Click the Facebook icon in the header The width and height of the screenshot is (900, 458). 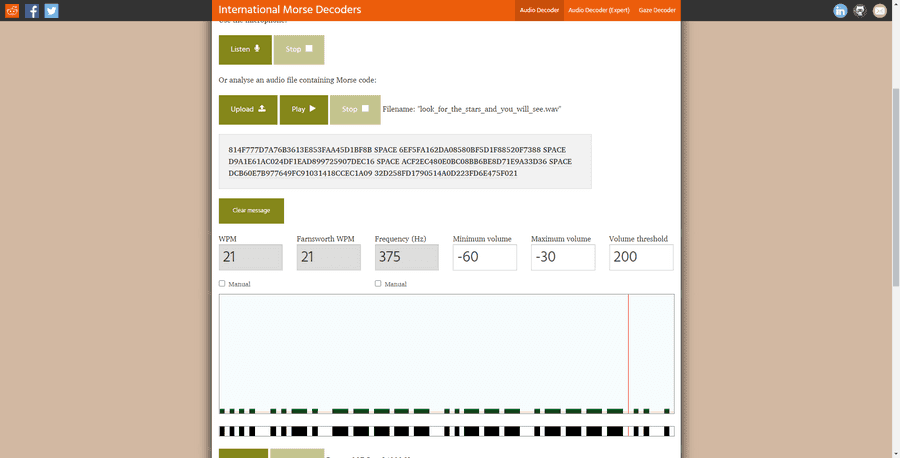pyautogui.click(x=32, y=11)
